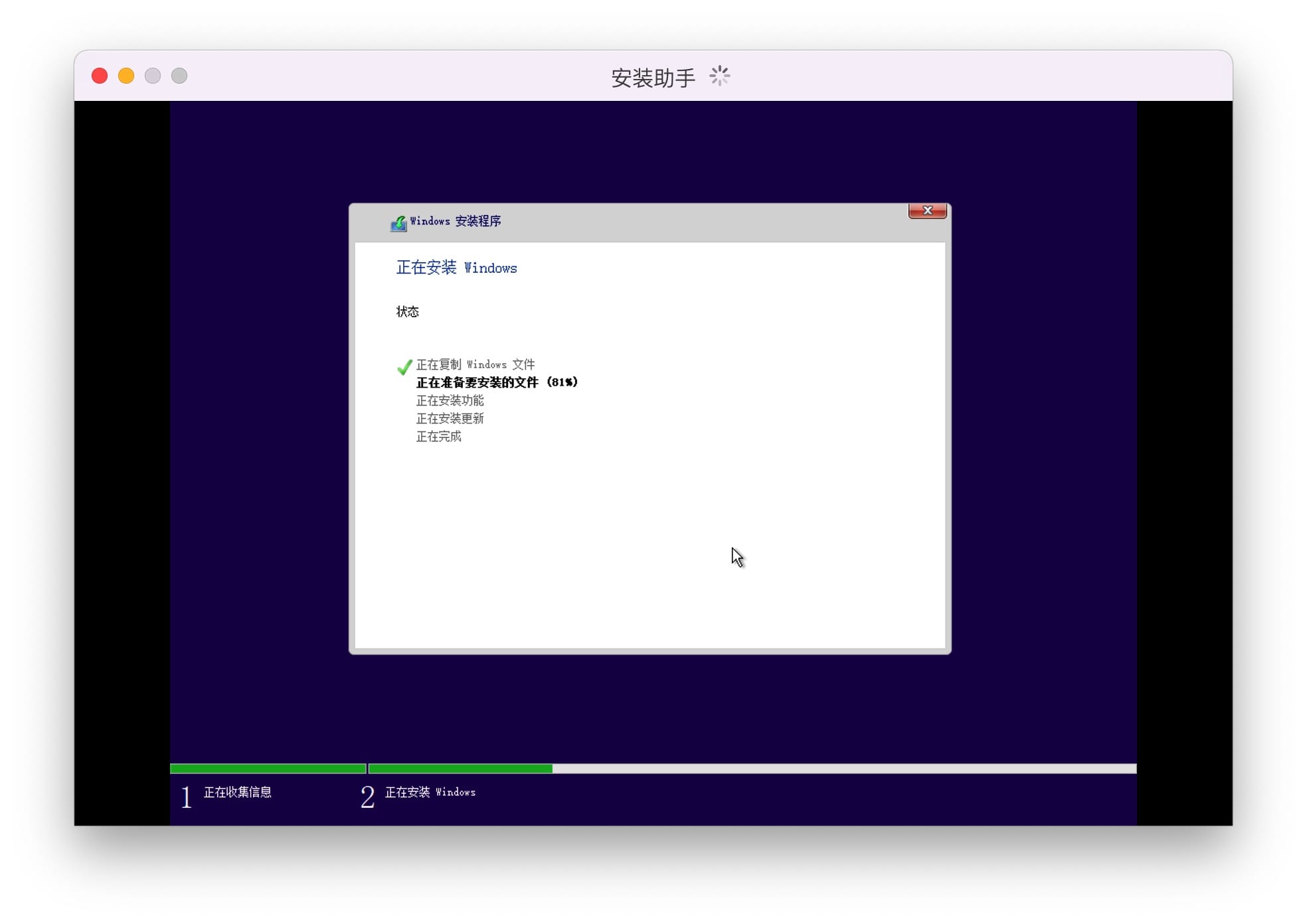The image size is (1307, 924).
Task: Click the 正在安装功能 status line
Action: tap(450, 400)
